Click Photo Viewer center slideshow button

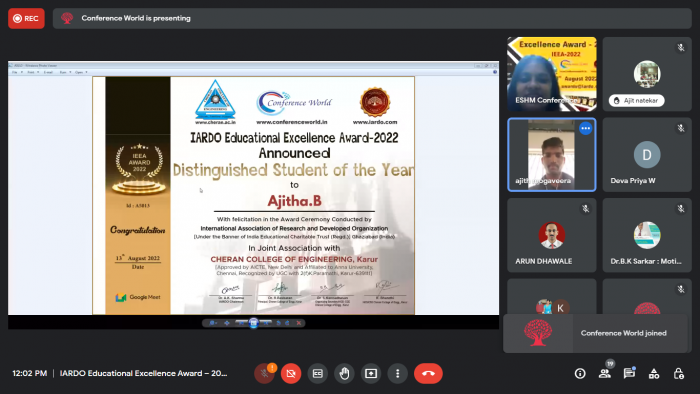(254, 323)
